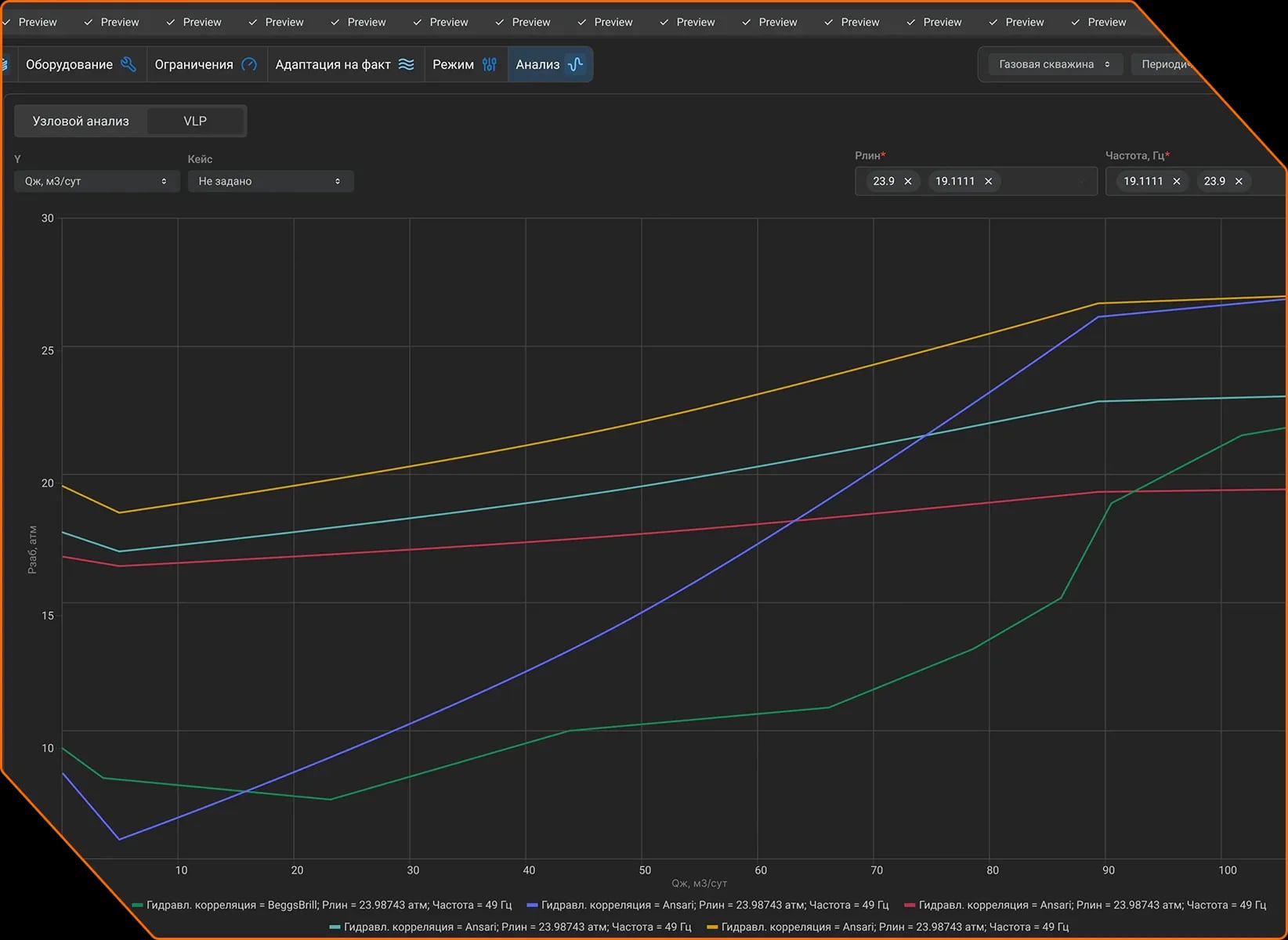Click the Qж, м3/сут horizontal axis title
This screenshot has height=940, width=1288.
(x=700, y=883)
